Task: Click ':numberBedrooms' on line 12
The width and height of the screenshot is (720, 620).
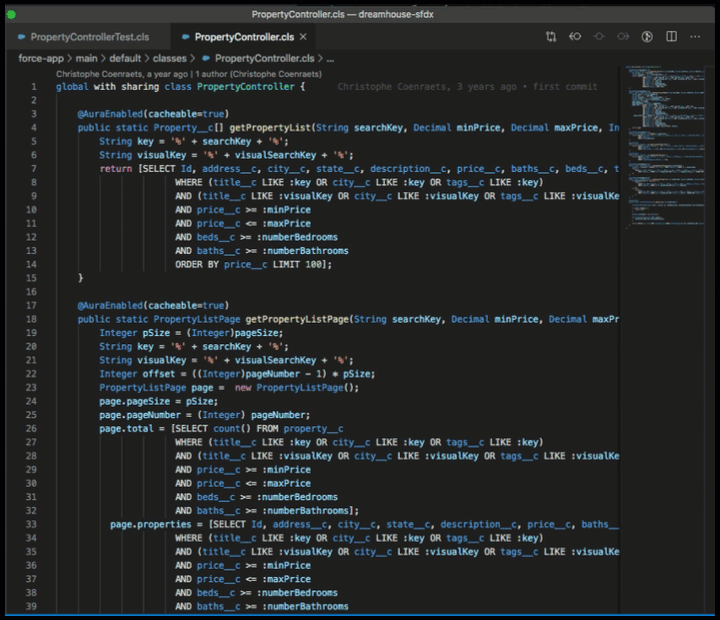Action: pos(297,237)
